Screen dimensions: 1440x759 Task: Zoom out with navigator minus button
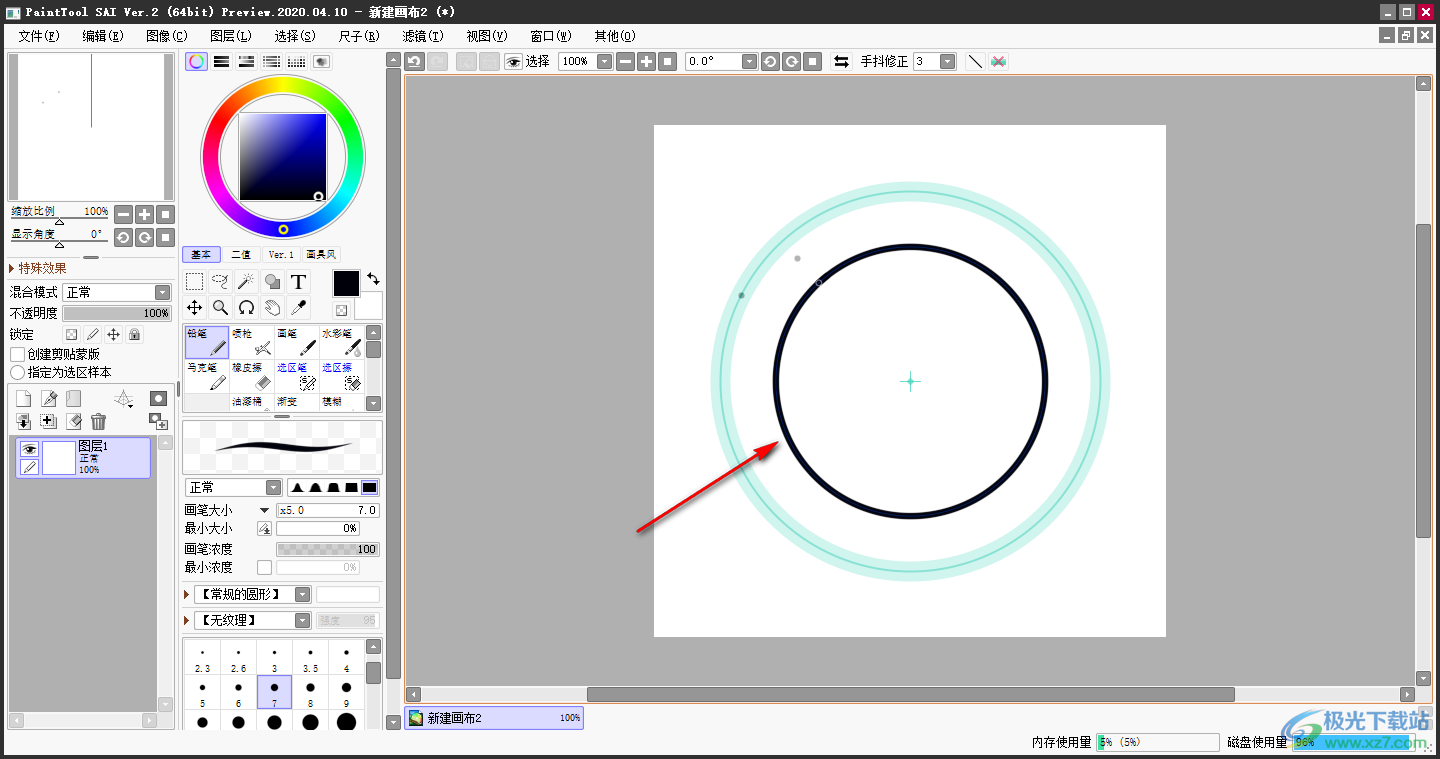click(123, 214)
